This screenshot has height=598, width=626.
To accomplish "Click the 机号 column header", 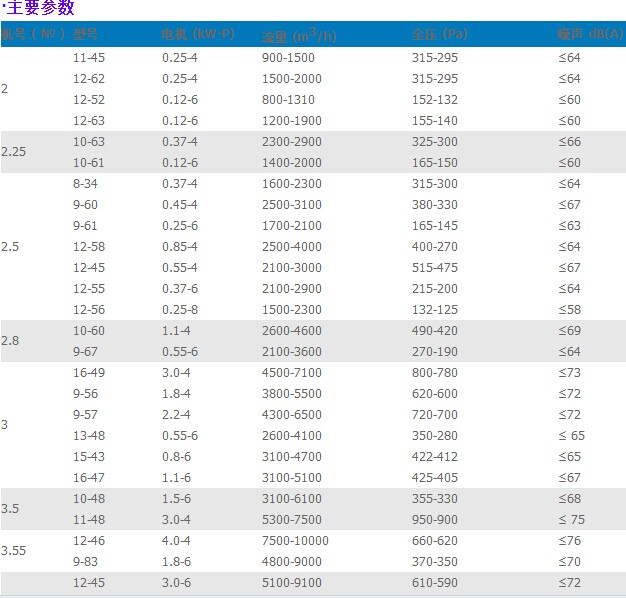I will click(33, 34).
